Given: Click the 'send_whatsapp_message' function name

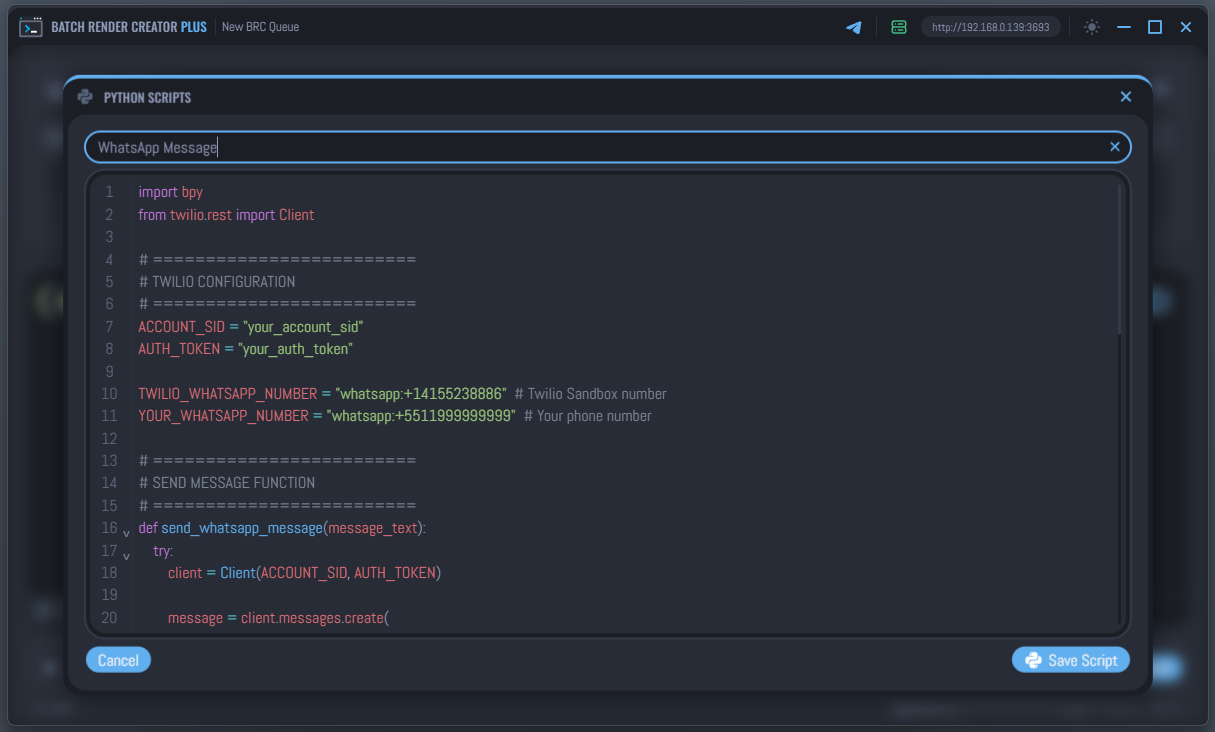Looking at the screenshot, I should coord(242,528).
